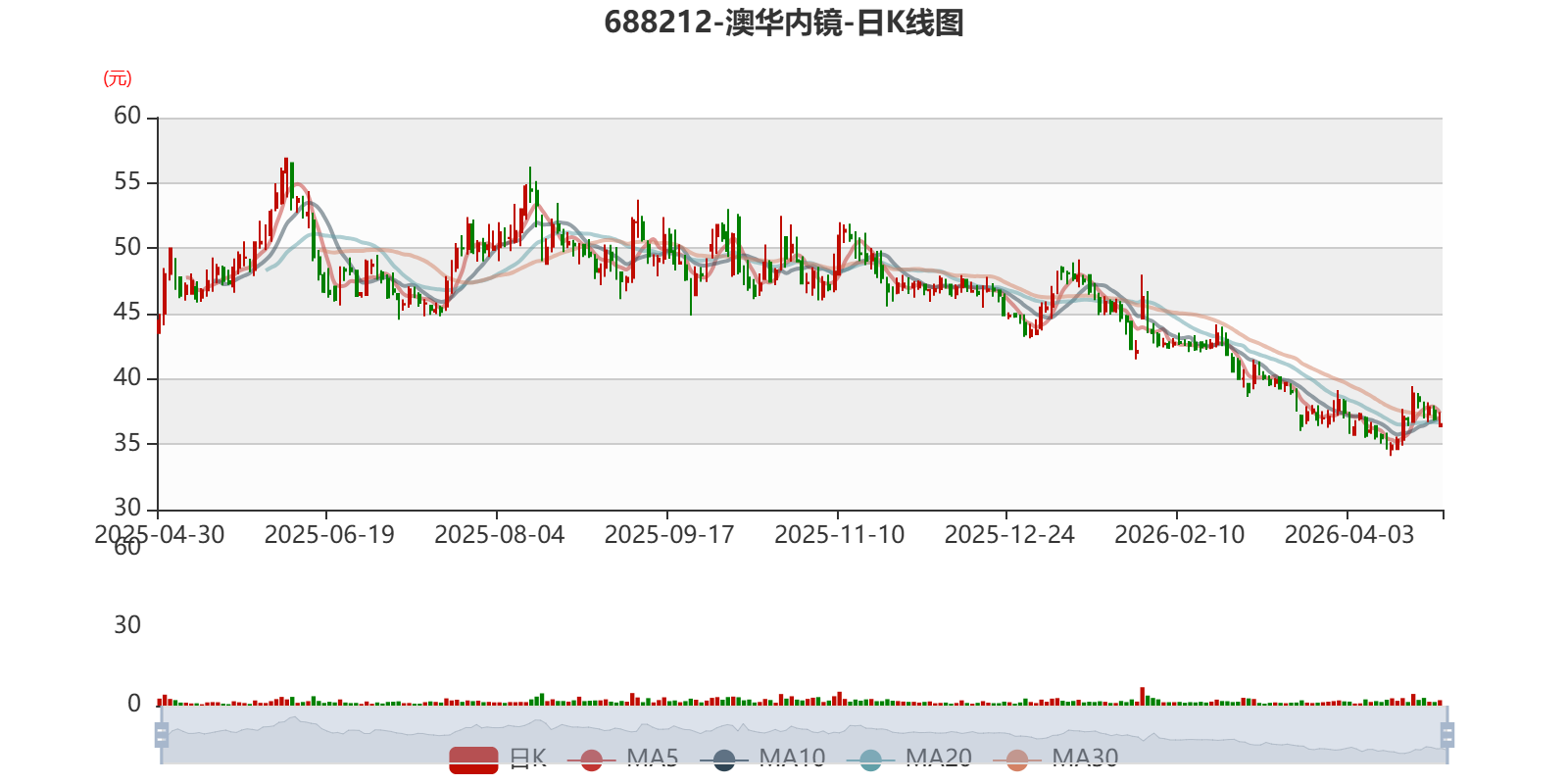The height and width of the screenshot is (784, 1568).
Task: Click the x-axis date label 2025-12-24
Action: coord(1009,535)
